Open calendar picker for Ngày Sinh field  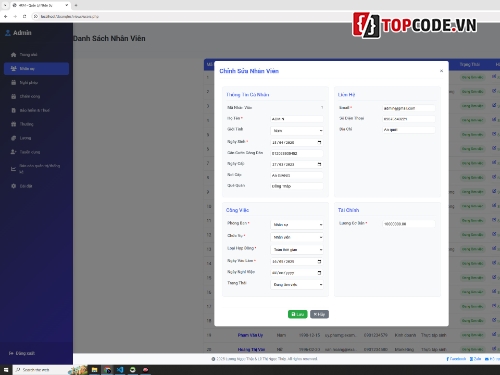[x=319, y=142]
